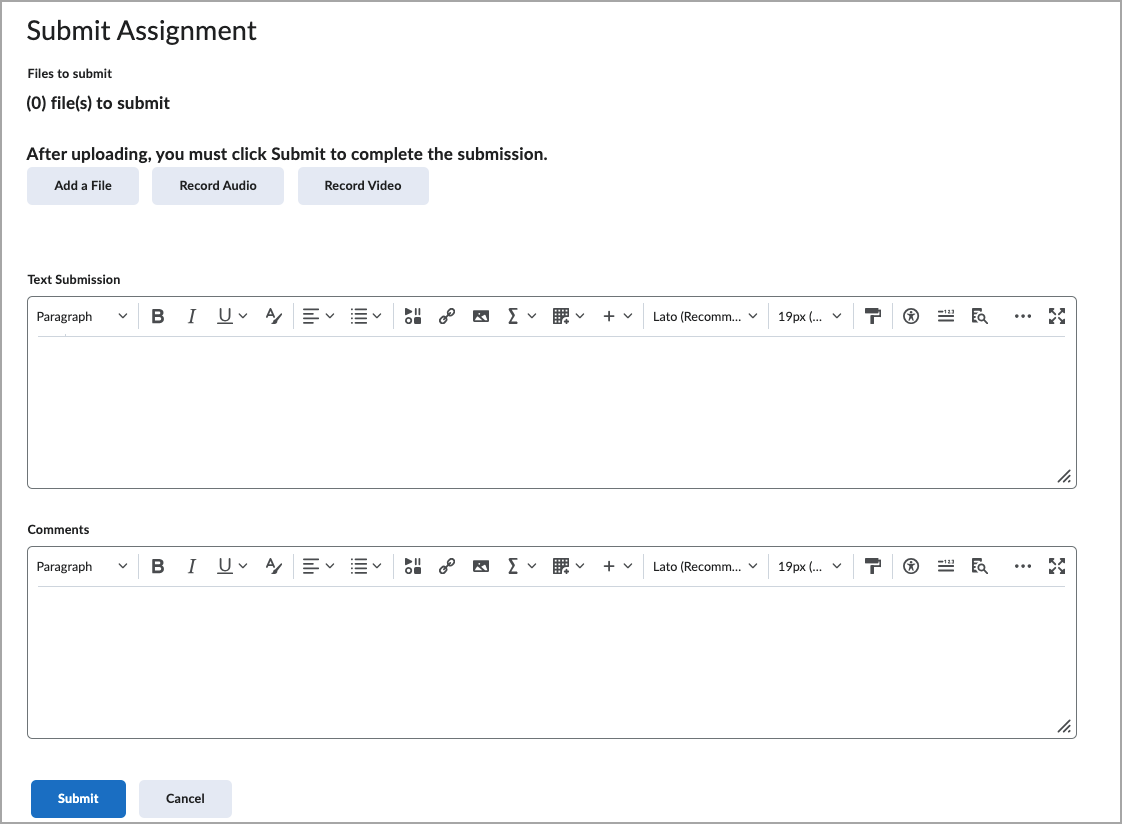Screen dimensions: 1122x824
Task: Open the font color picker
Action: (273, 315)
